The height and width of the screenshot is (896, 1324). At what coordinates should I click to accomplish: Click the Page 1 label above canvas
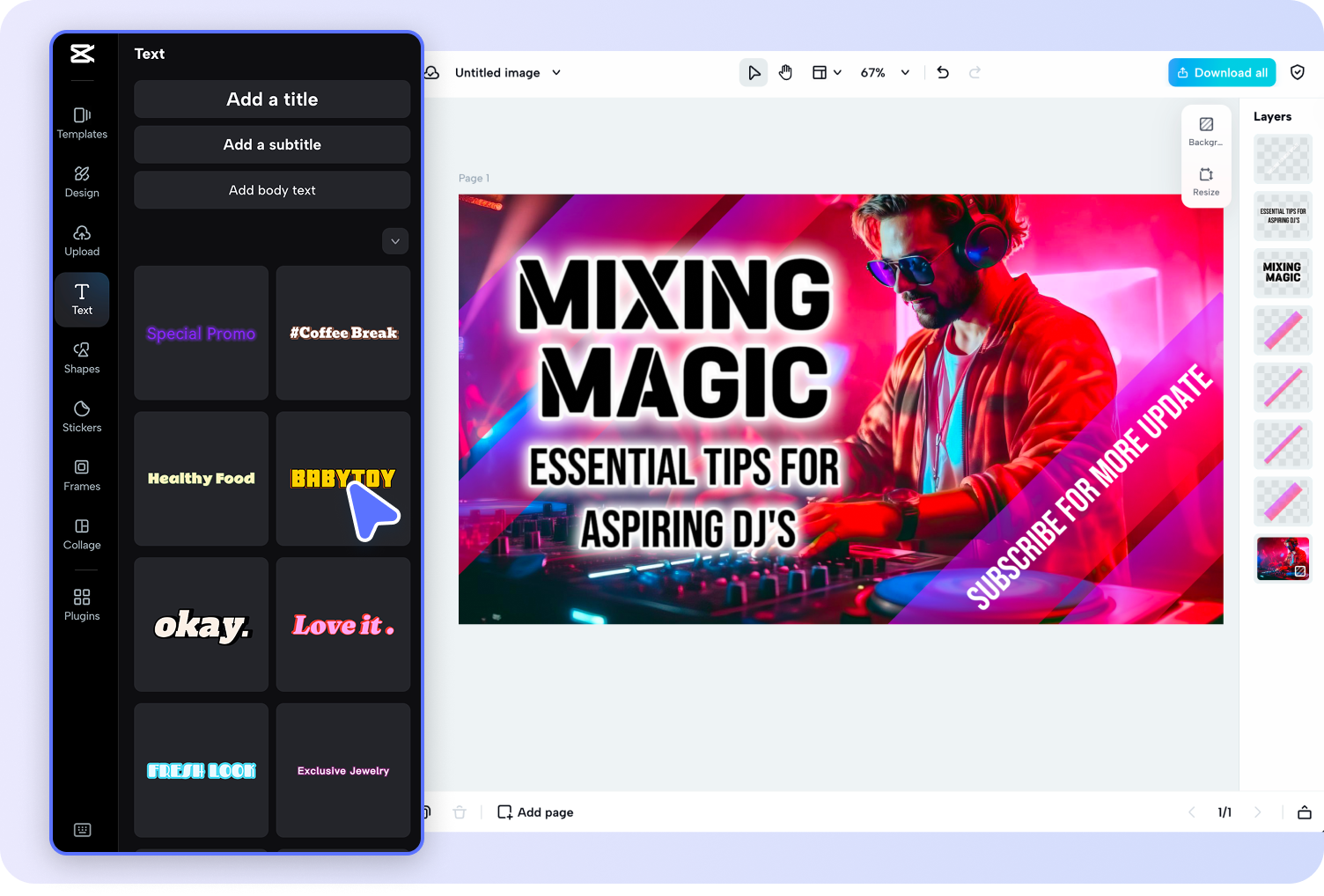tap(474, 178)
